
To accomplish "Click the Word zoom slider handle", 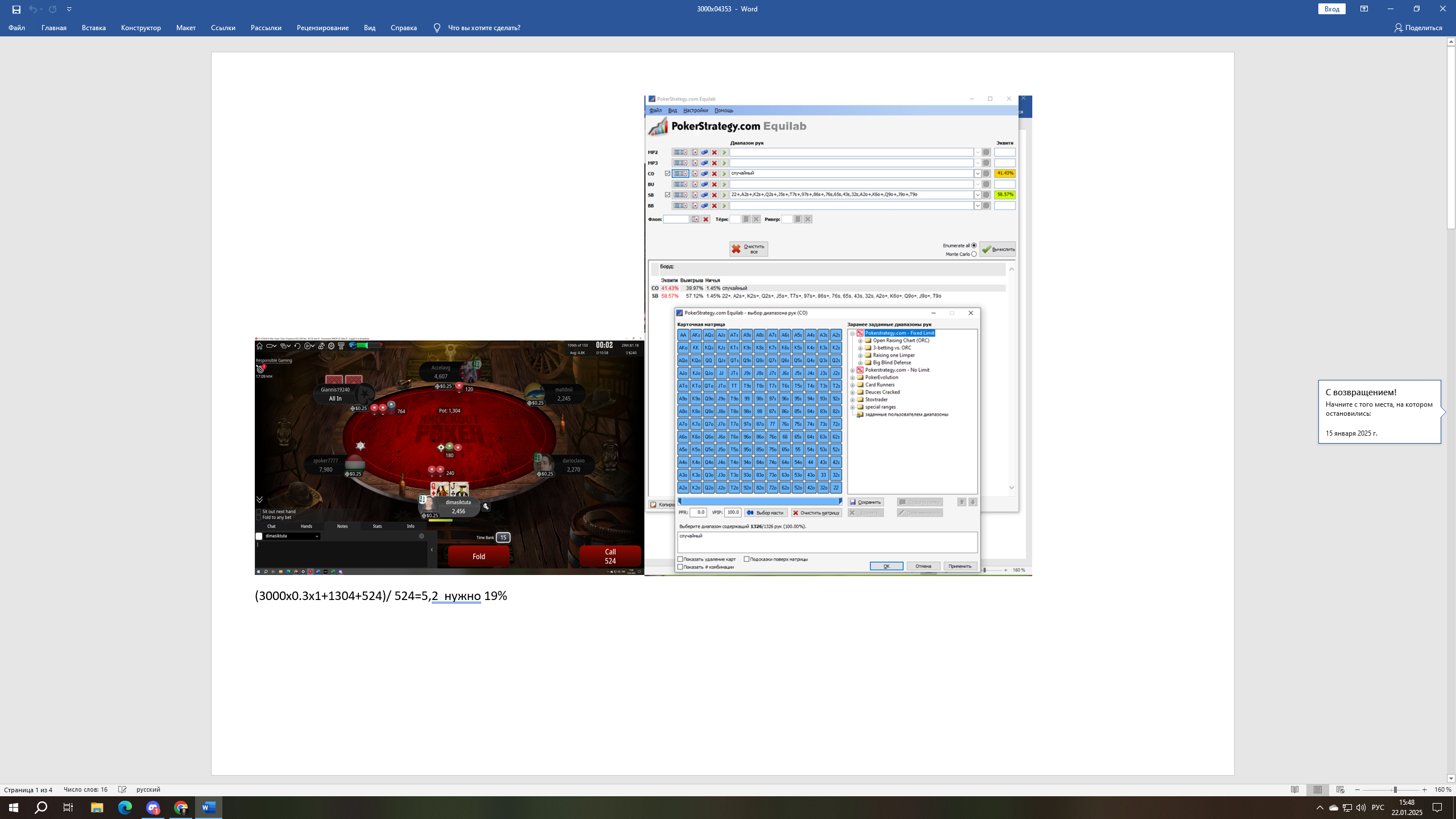I will pos(1395,789).
